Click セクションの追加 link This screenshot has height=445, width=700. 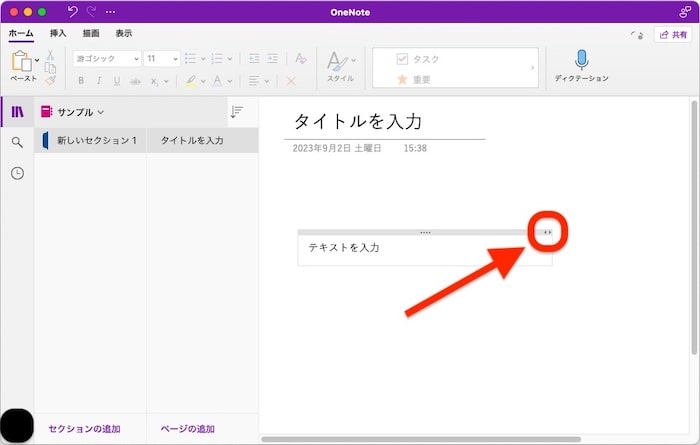84,429
